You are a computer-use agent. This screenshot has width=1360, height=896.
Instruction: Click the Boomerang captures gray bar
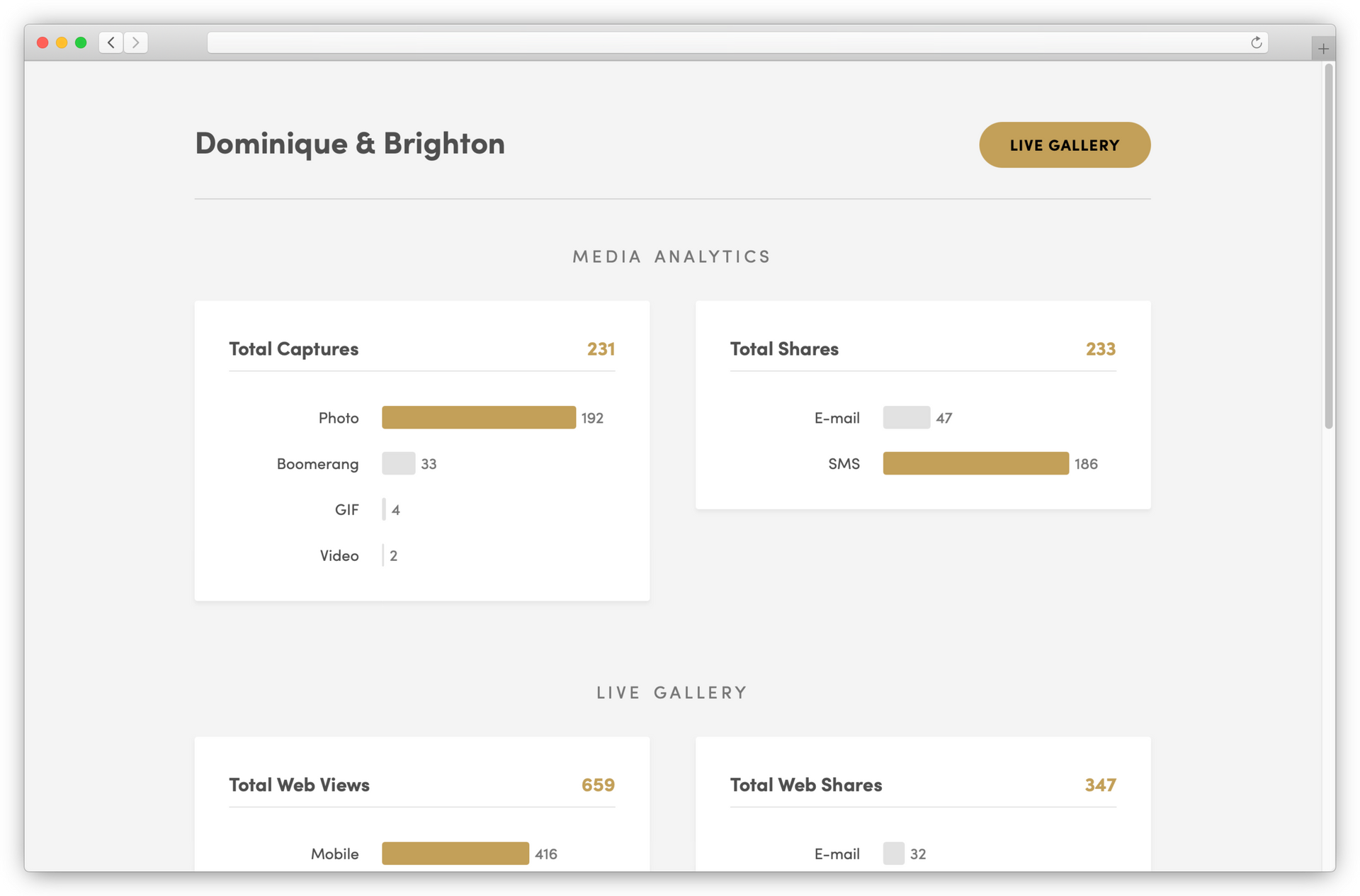coord(398,463)
